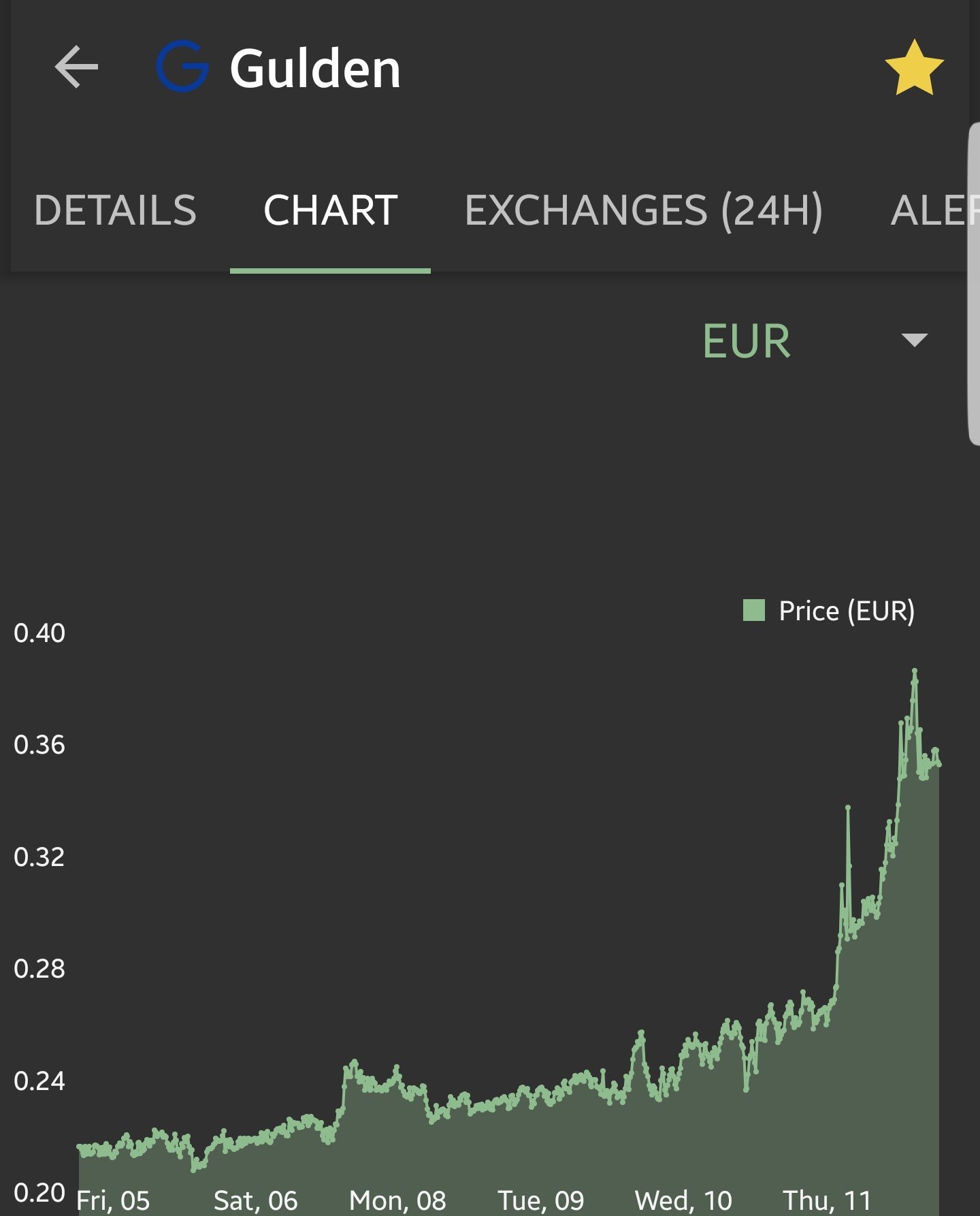
Task: Click the Mon, 08 date label
Action: point(397,1200)
